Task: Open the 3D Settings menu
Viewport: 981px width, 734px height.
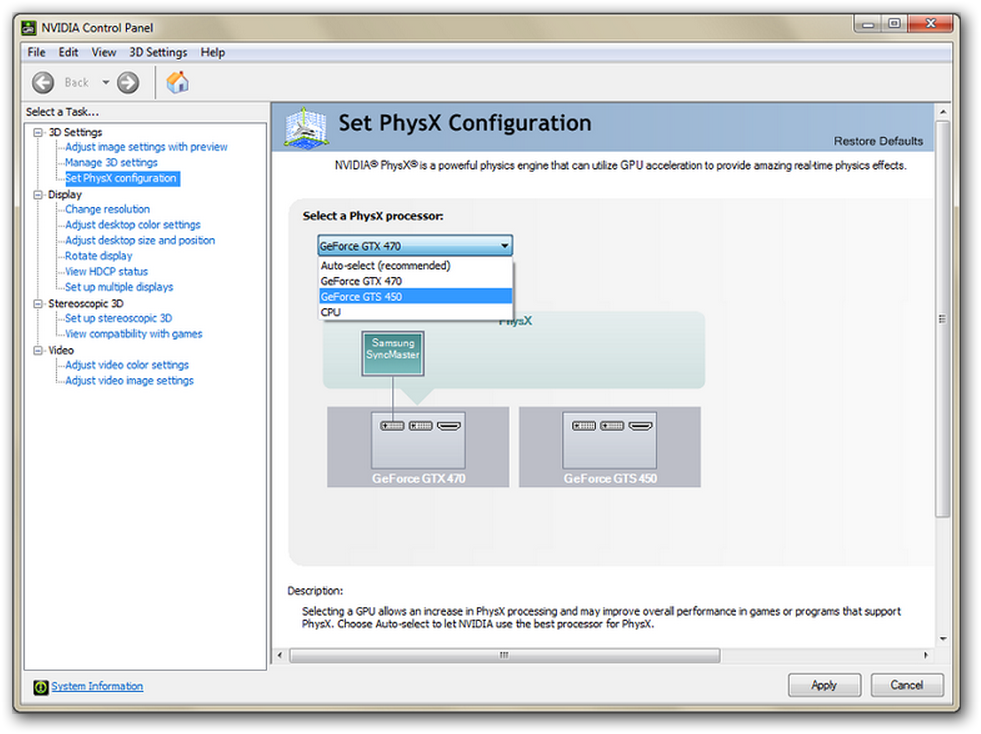Action: tap(158, 53)
